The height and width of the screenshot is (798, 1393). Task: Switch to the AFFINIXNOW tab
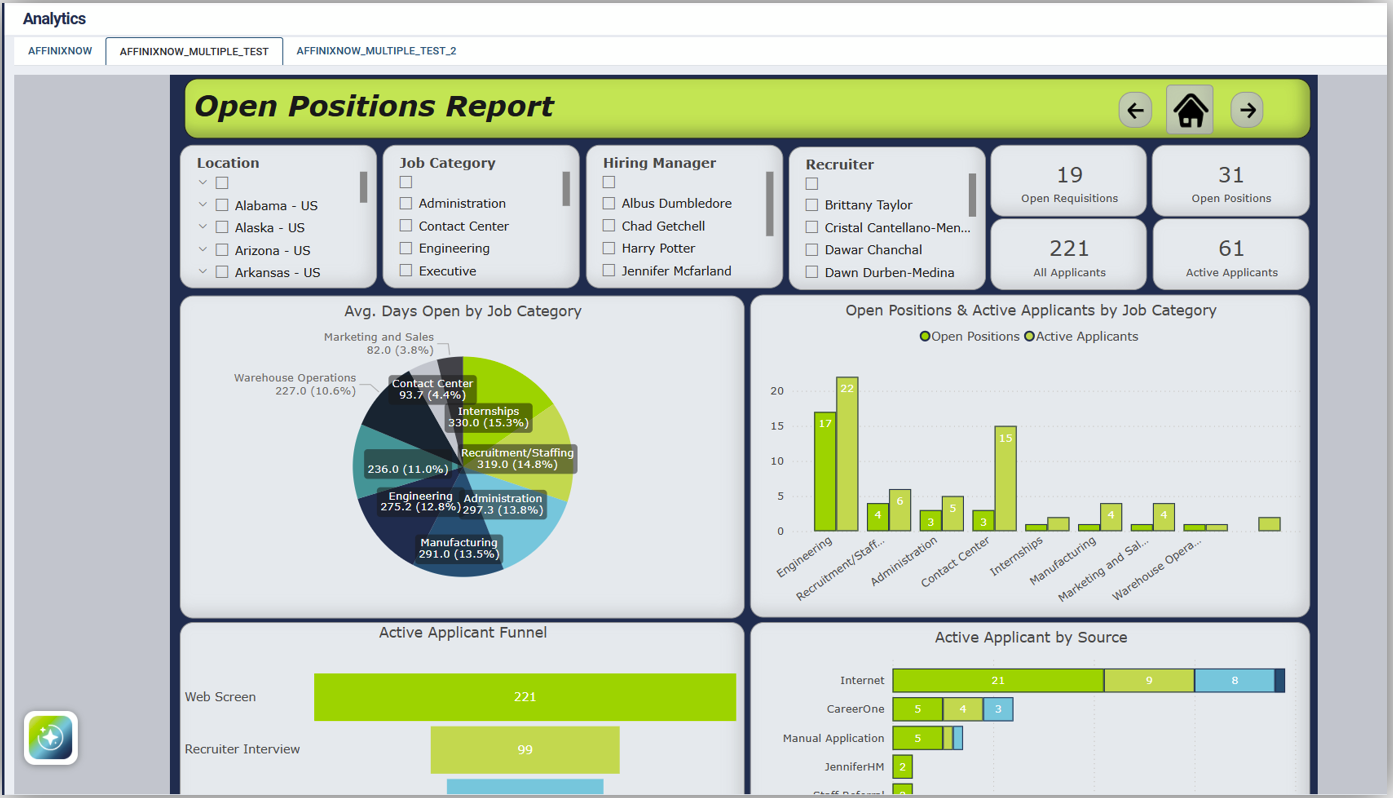(x=60, y=51)
